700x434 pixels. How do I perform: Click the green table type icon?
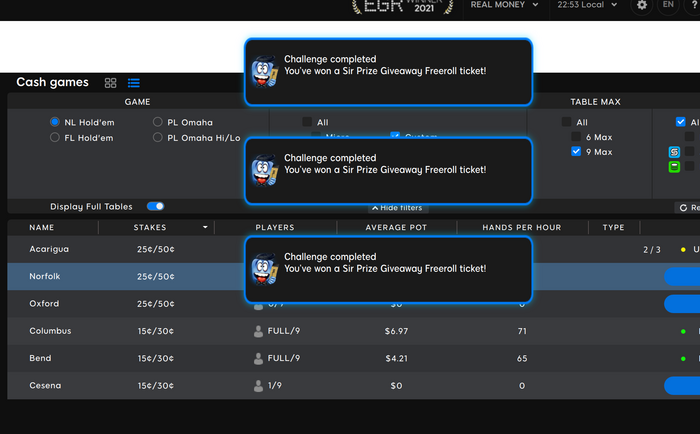click(674, 167)
